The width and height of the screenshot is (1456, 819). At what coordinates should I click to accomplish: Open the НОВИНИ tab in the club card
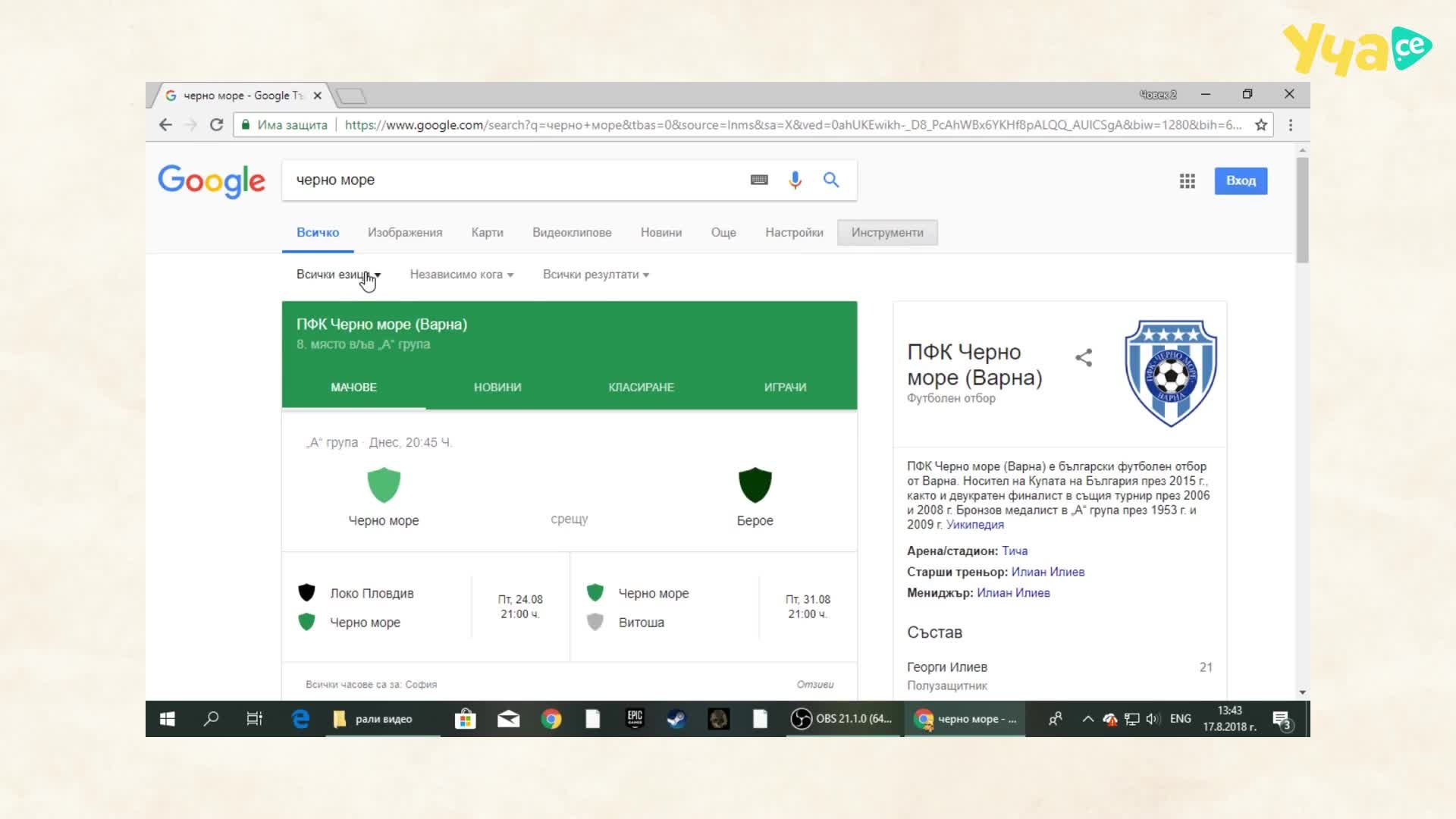tap(497, 388)
